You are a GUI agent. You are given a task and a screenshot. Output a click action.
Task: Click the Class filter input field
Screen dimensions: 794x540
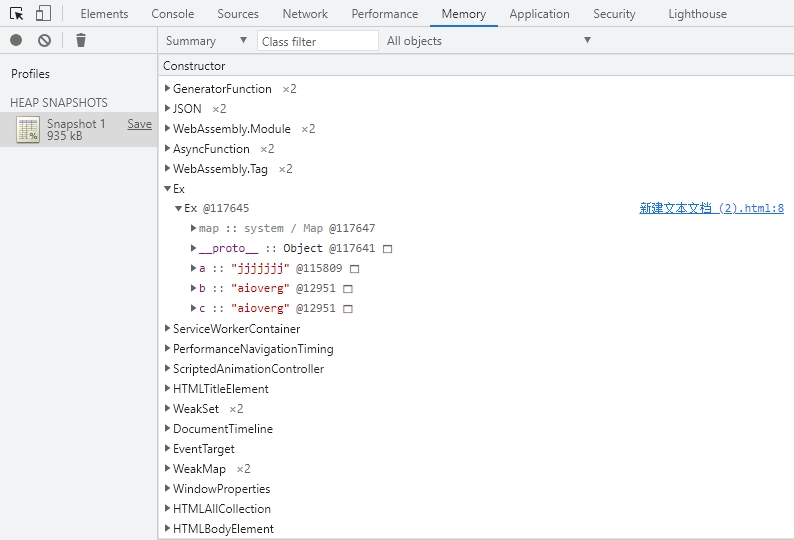point(318,41)
